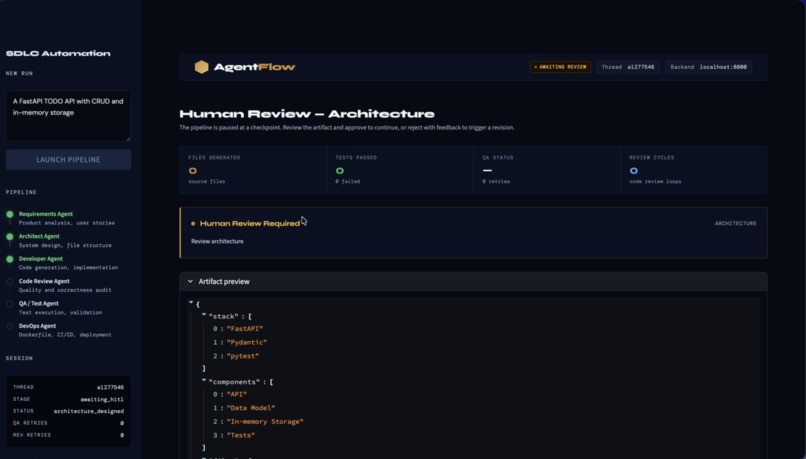Click the Launch Pipeline button
Screen dimensions: 806x459
[68, 160]
